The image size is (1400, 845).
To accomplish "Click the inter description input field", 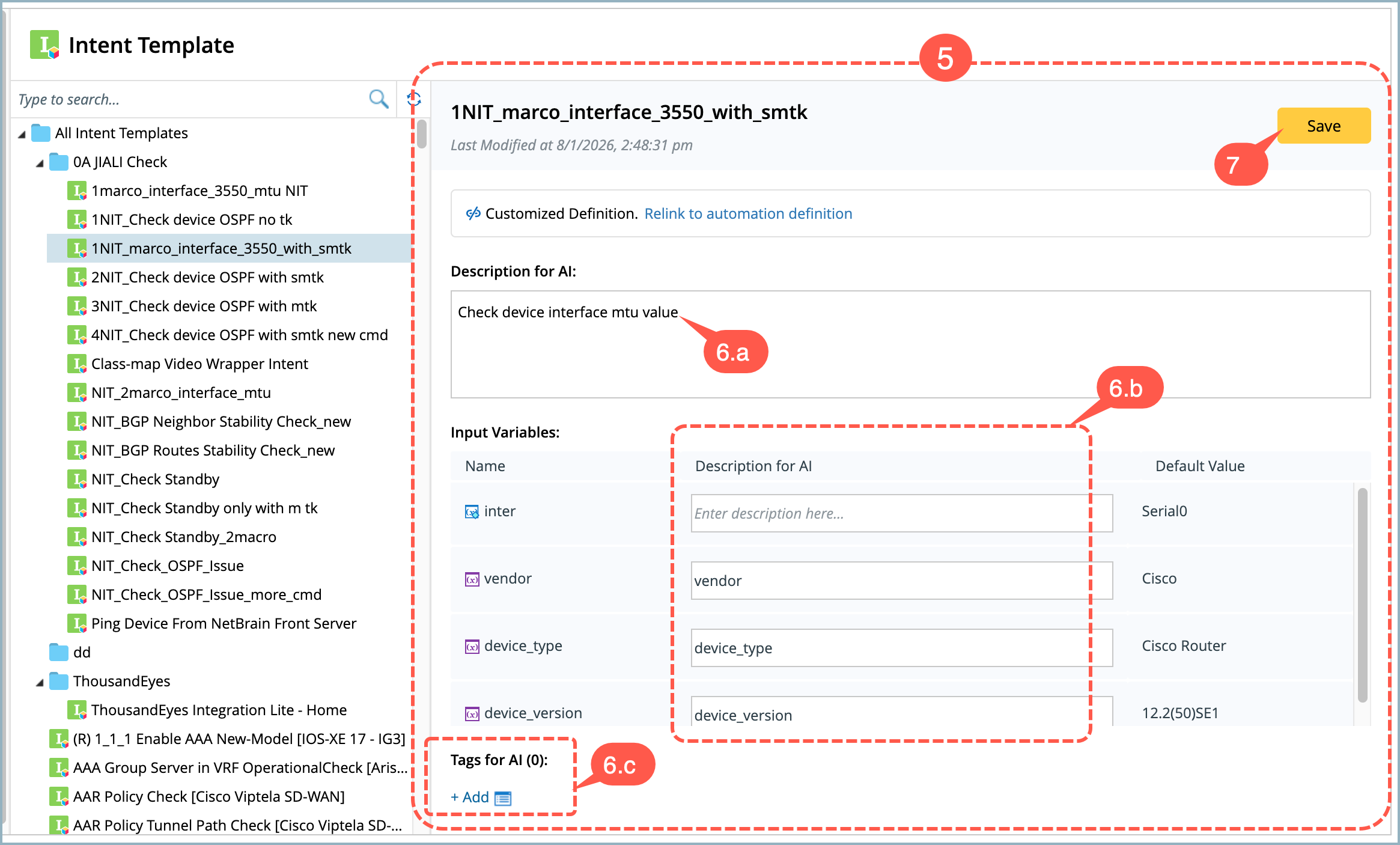I will click(x=901, y=513).
